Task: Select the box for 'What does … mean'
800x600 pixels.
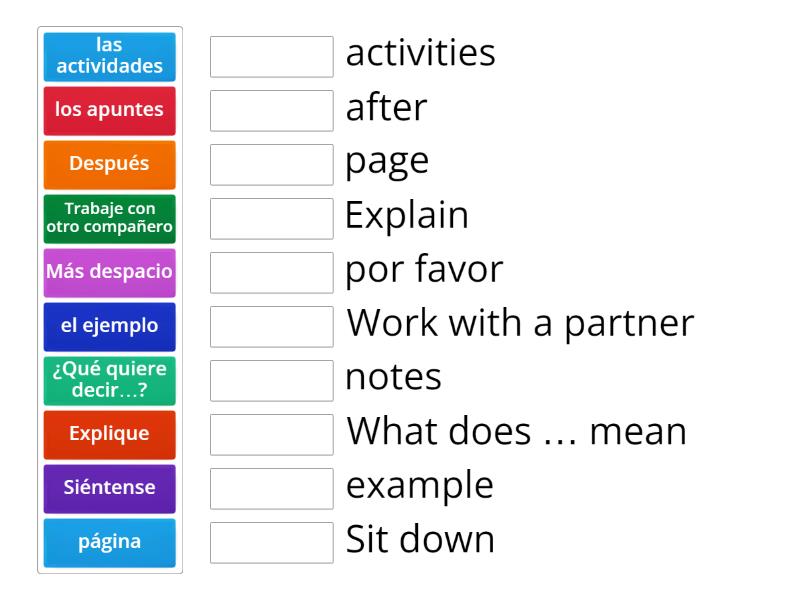Action: [272, 434]
